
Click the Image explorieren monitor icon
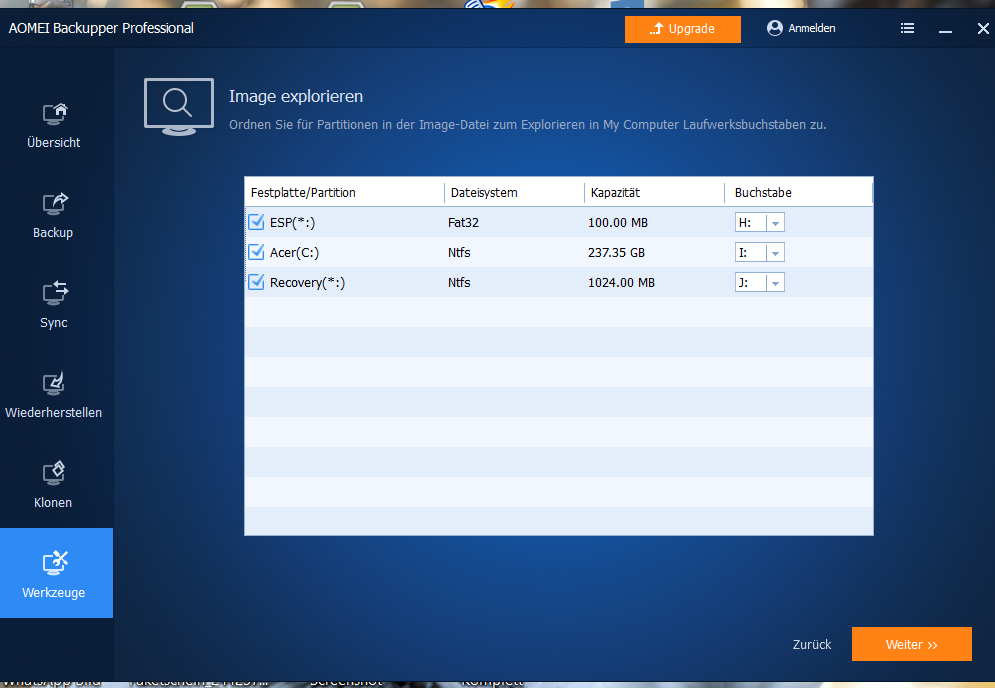tap(179, 107)
